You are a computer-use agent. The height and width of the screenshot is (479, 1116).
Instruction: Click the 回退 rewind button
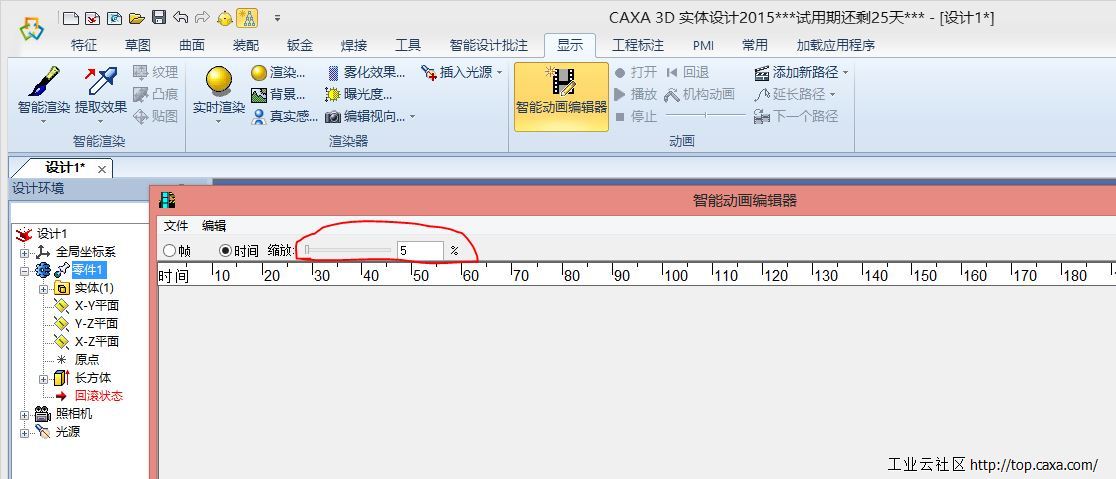(x=688, y=73)
